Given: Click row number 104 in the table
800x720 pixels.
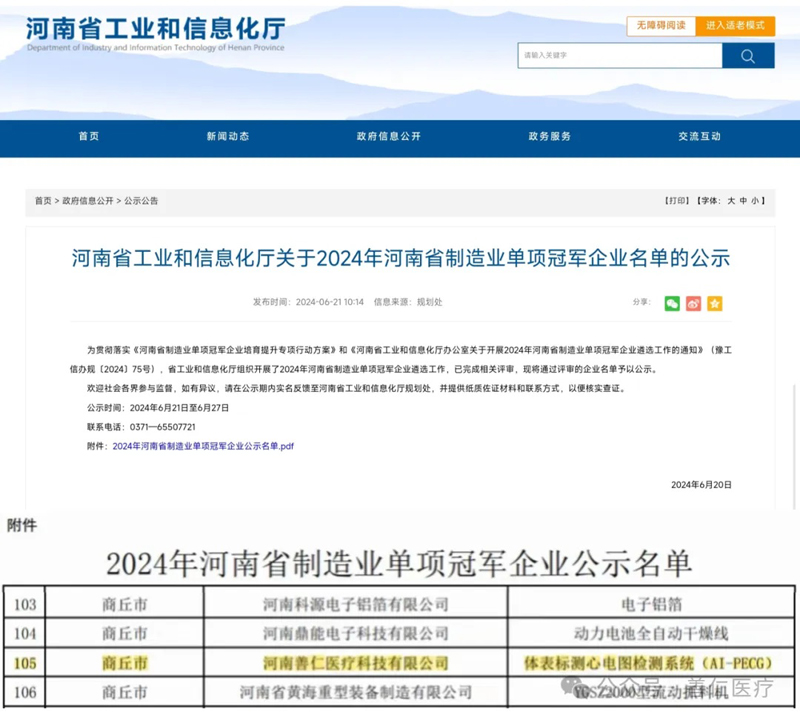Looking at the screenshot, I should click(25, 634).
